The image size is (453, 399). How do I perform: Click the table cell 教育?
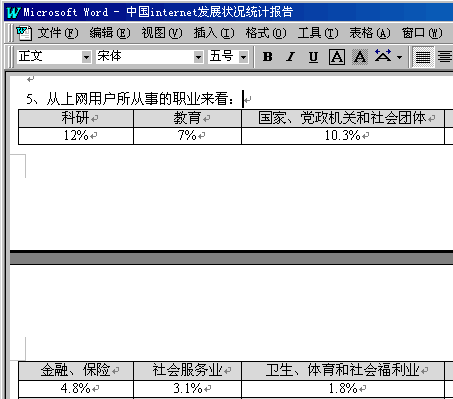187,118
